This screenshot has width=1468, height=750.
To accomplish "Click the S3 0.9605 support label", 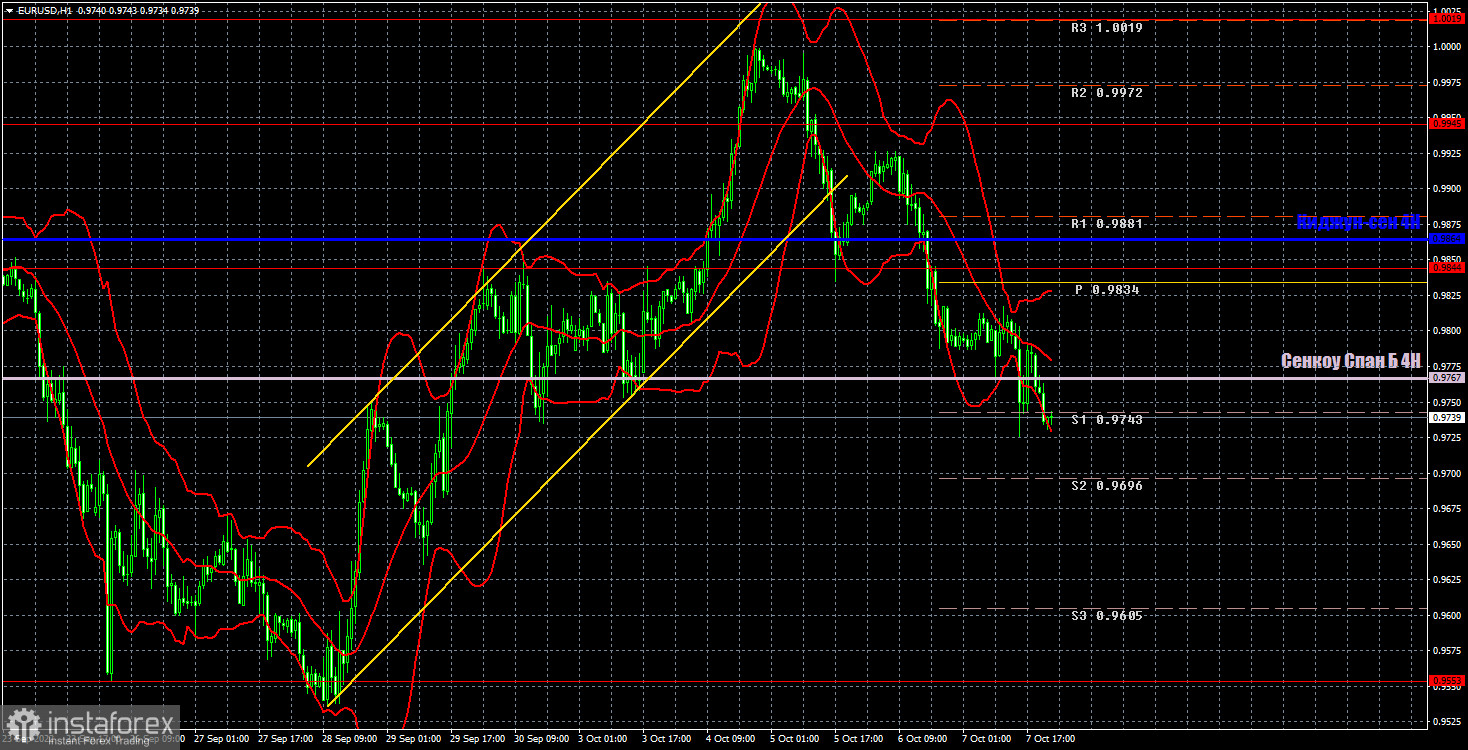I will 1106,615.
